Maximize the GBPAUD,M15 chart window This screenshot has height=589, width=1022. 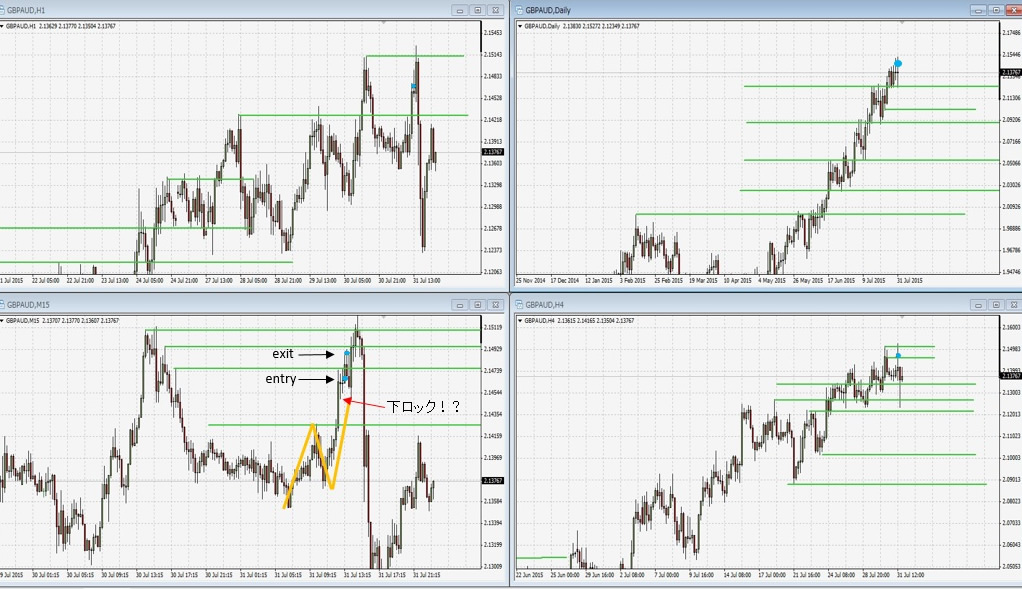[478, 305]
